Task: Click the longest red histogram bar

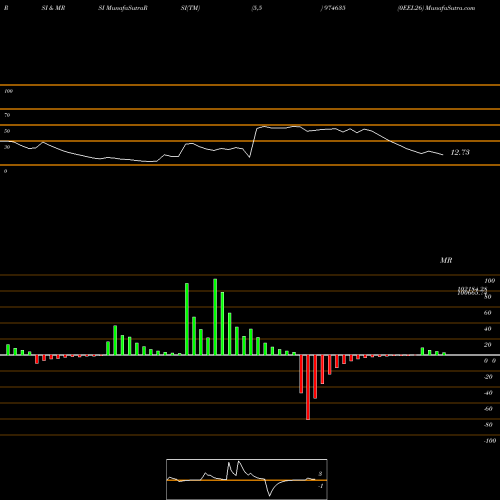Action: (x=308, y=387)
